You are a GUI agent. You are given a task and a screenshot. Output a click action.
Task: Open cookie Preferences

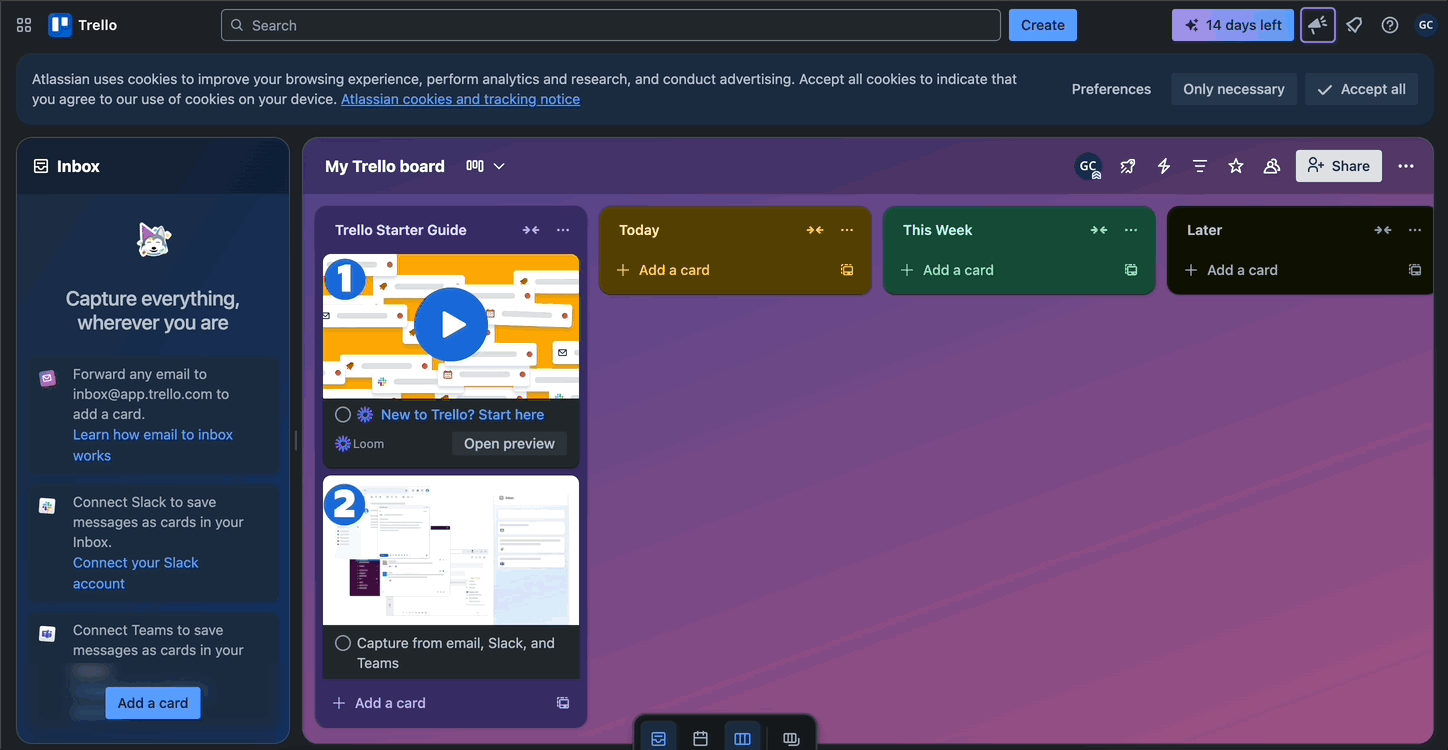pyautogui.click(x=1111, y=89)
